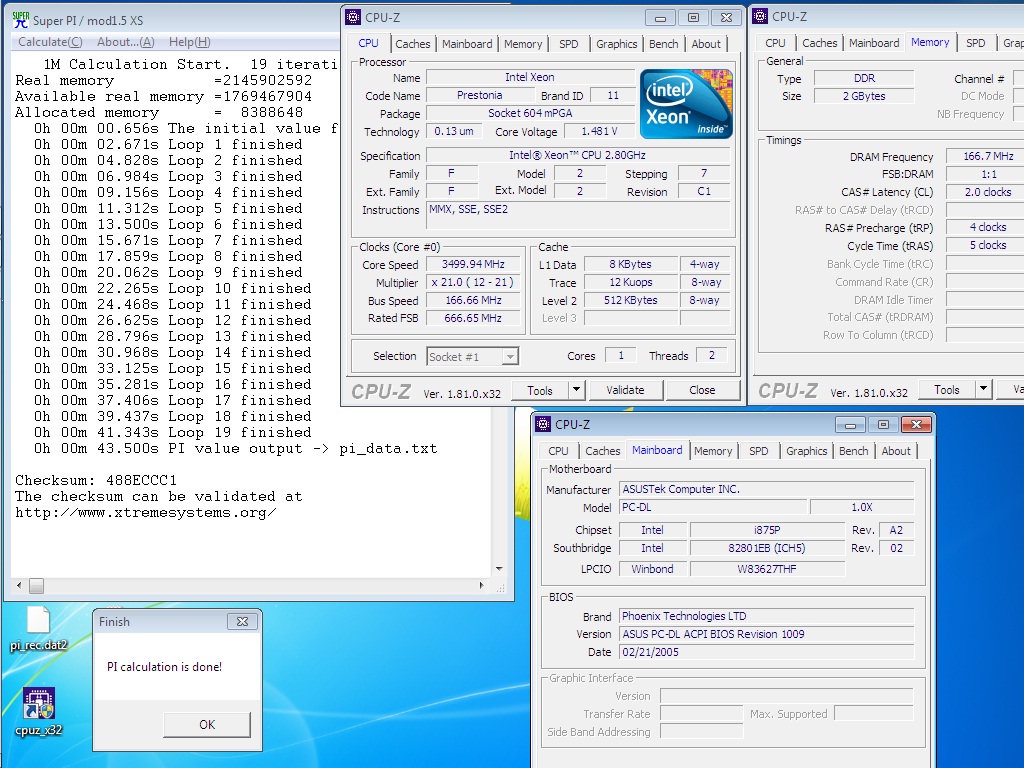Click Super PI horizontal scrollbar thumb
This screenshot has width=1024, height=768.
tap(37, 586)
